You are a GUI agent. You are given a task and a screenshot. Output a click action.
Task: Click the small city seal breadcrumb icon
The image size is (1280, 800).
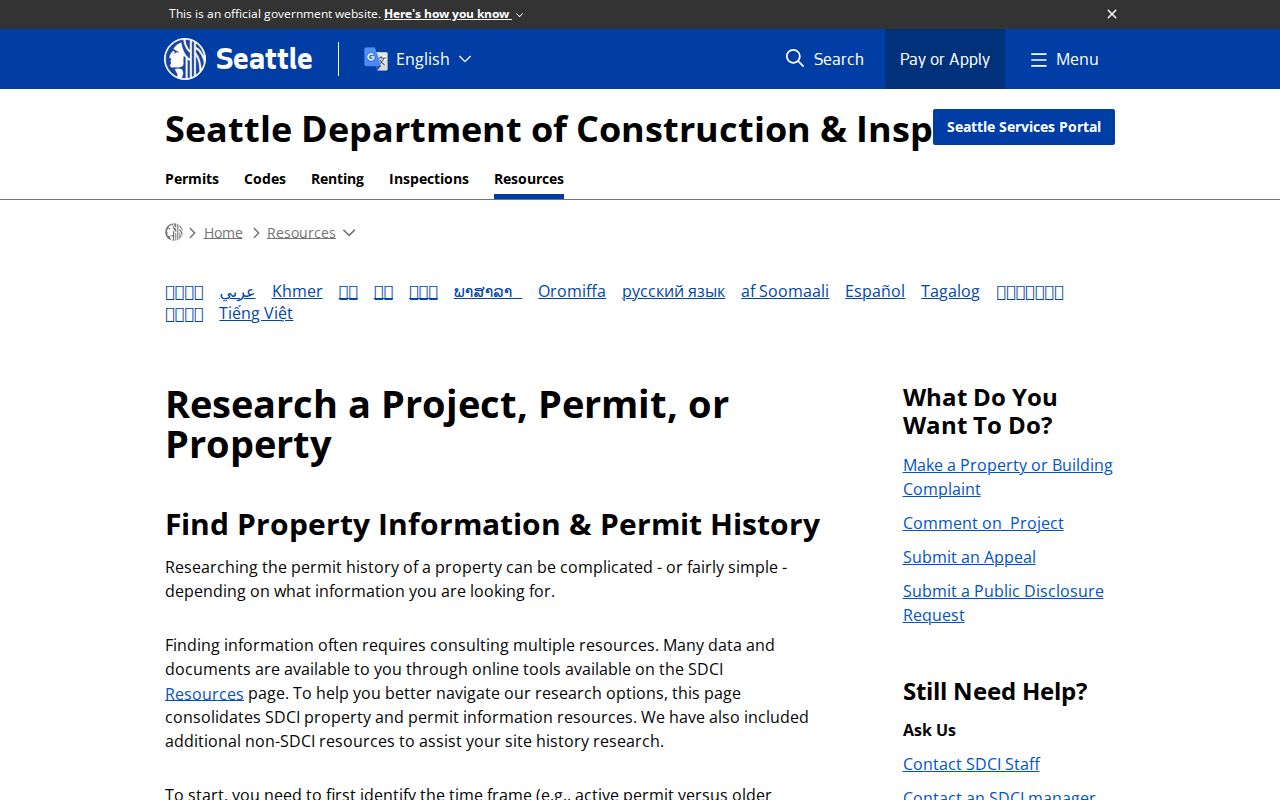(174, 232)
